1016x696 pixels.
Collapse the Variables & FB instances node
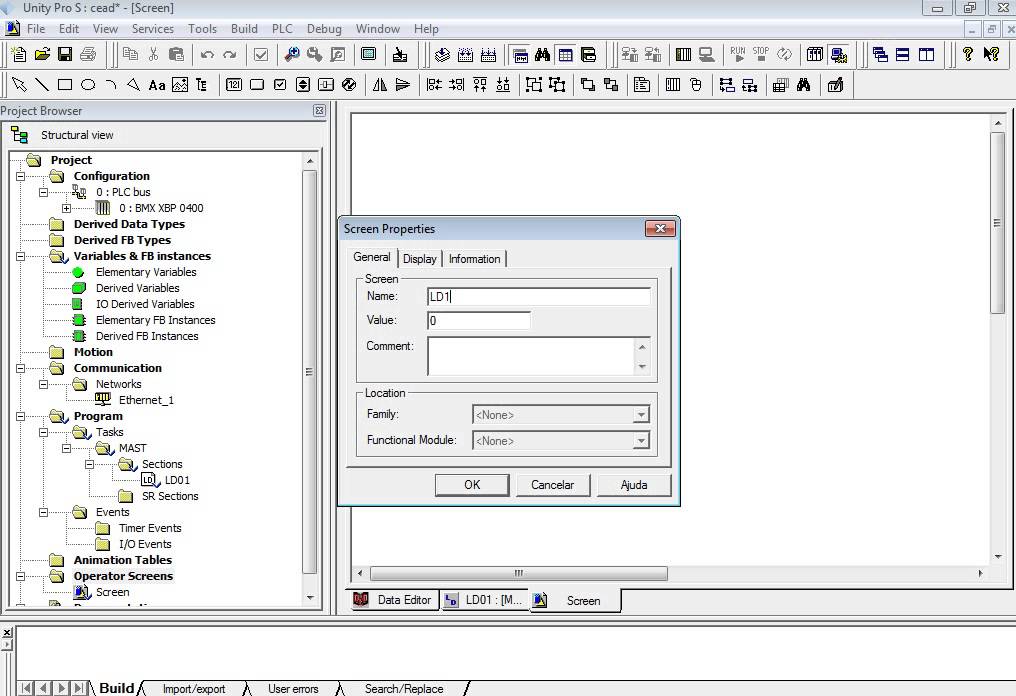click(x=20, y=257)
